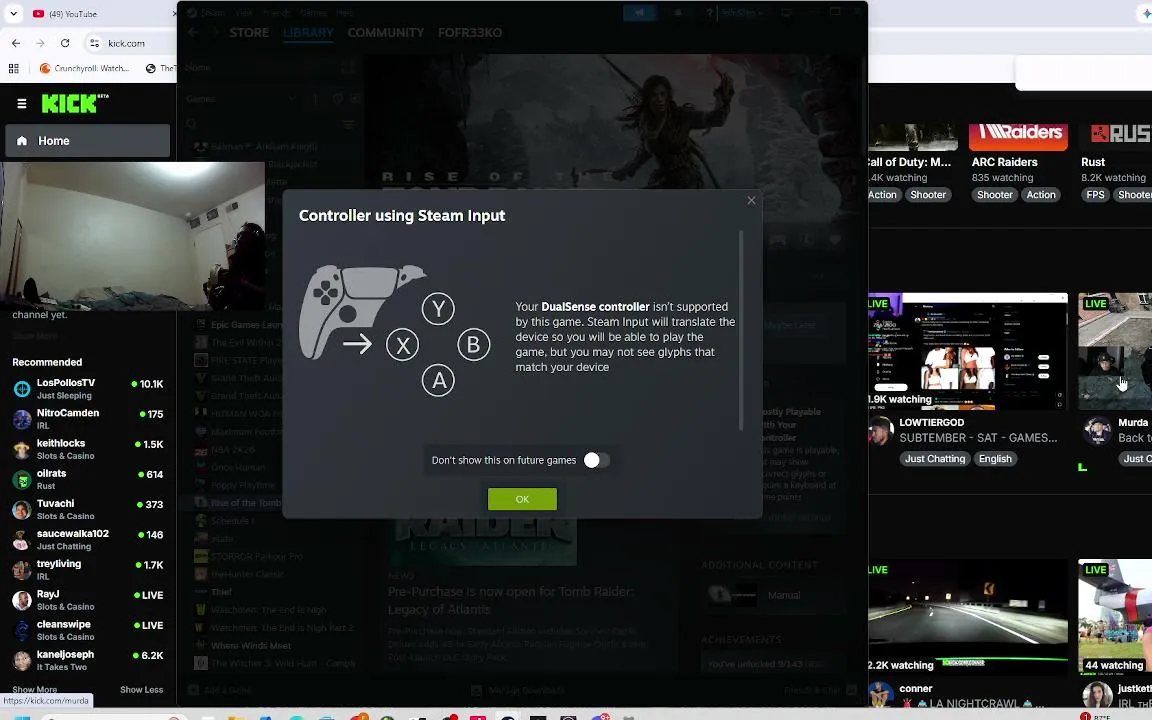
Task: Open Murda live stream thumbnail
Action: pyautogui.click(x=1115, y=351)
